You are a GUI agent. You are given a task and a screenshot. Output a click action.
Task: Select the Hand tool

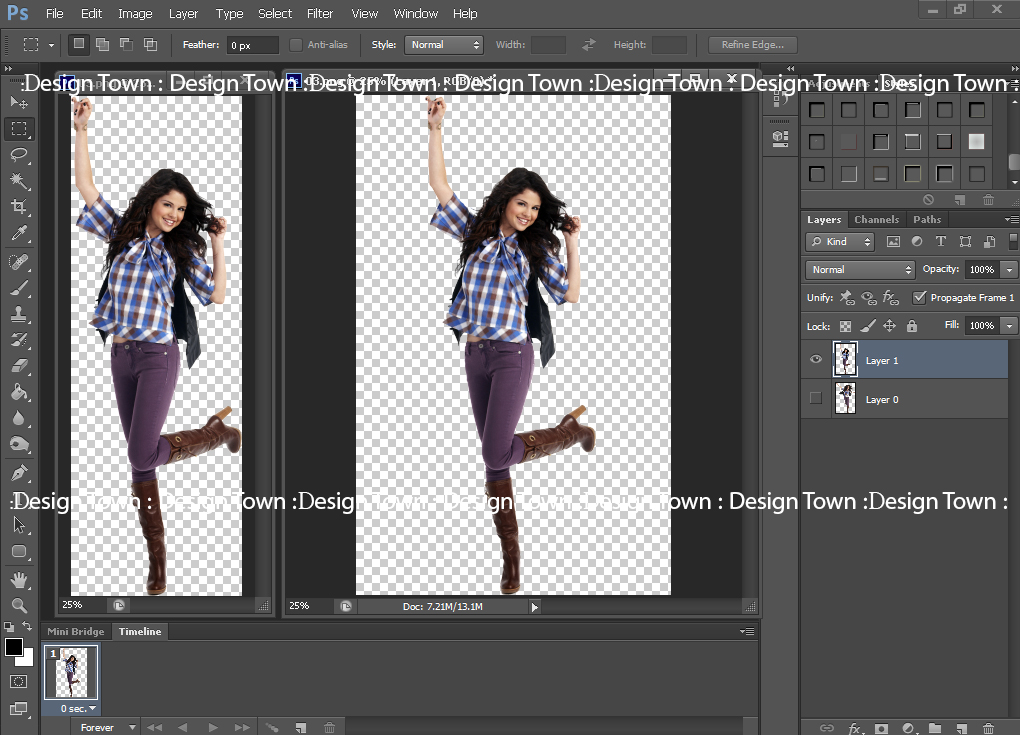(x=18, y=580)
